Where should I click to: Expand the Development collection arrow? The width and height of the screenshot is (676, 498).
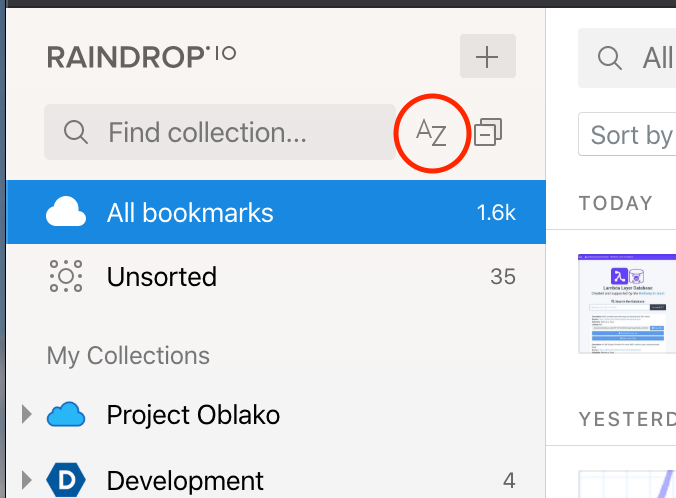coord(27,480)
